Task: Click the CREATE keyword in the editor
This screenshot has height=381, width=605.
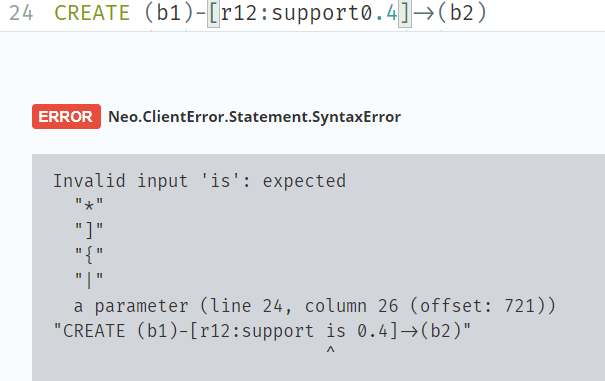Action: coord(92,13)
